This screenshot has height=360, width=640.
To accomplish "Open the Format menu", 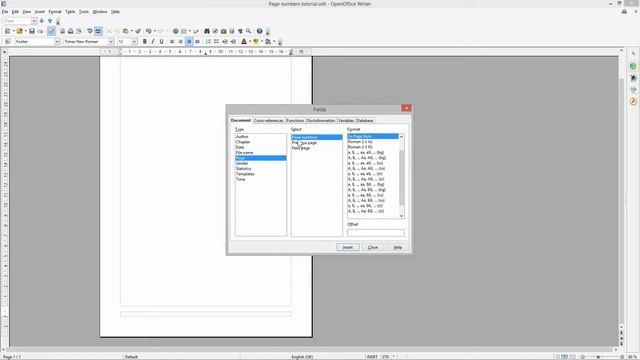I will coord(55,12).
